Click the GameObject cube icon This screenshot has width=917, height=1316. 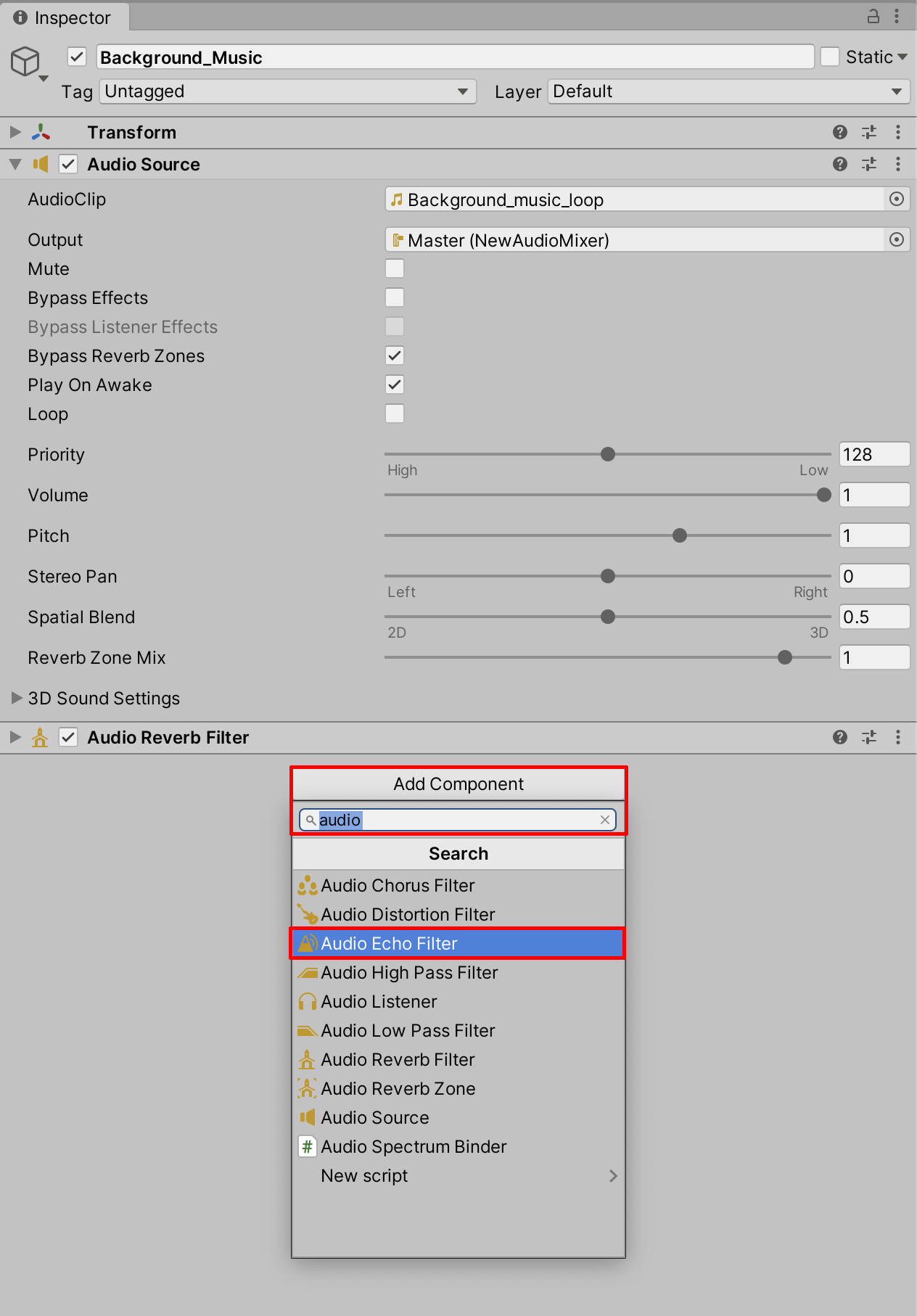point(25,61)
